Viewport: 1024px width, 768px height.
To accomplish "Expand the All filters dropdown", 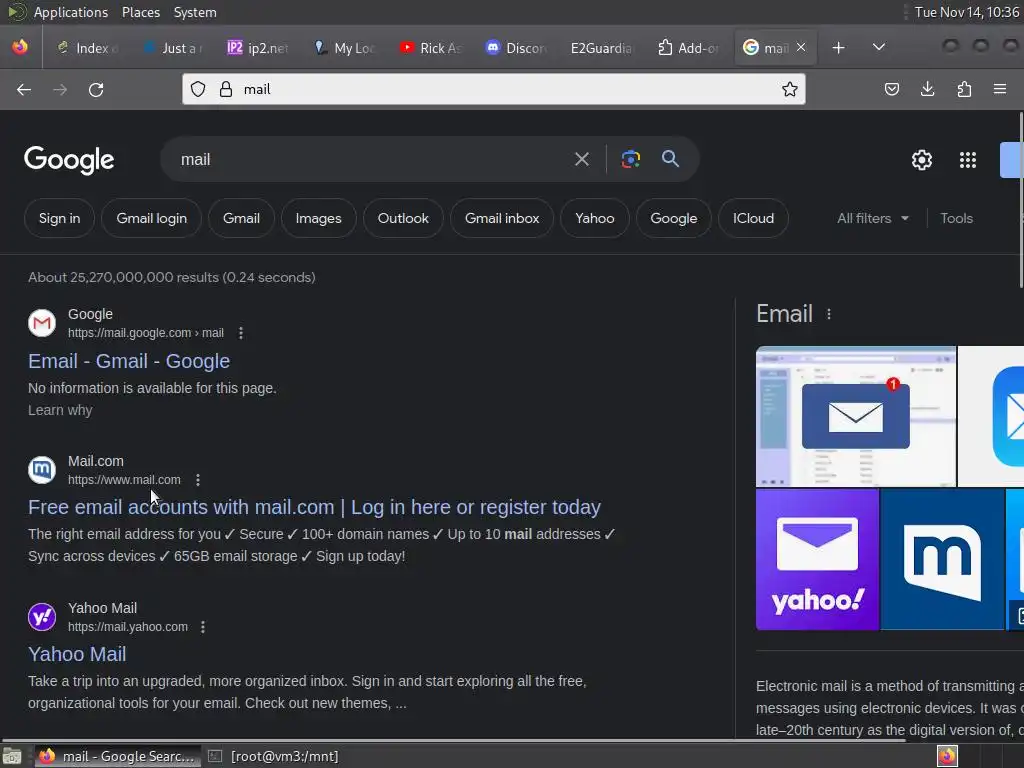I will [872, 218].
